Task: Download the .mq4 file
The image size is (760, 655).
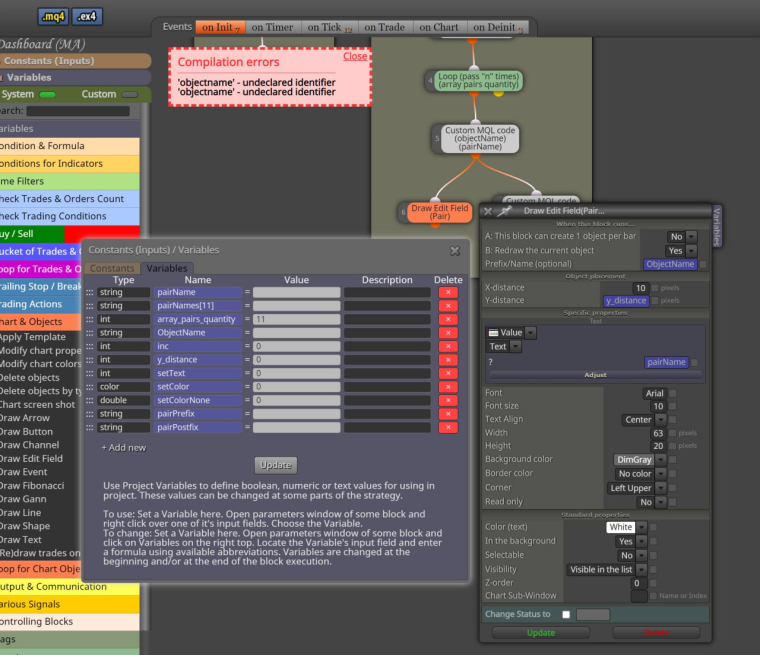Action: click(x=53, y=16)
